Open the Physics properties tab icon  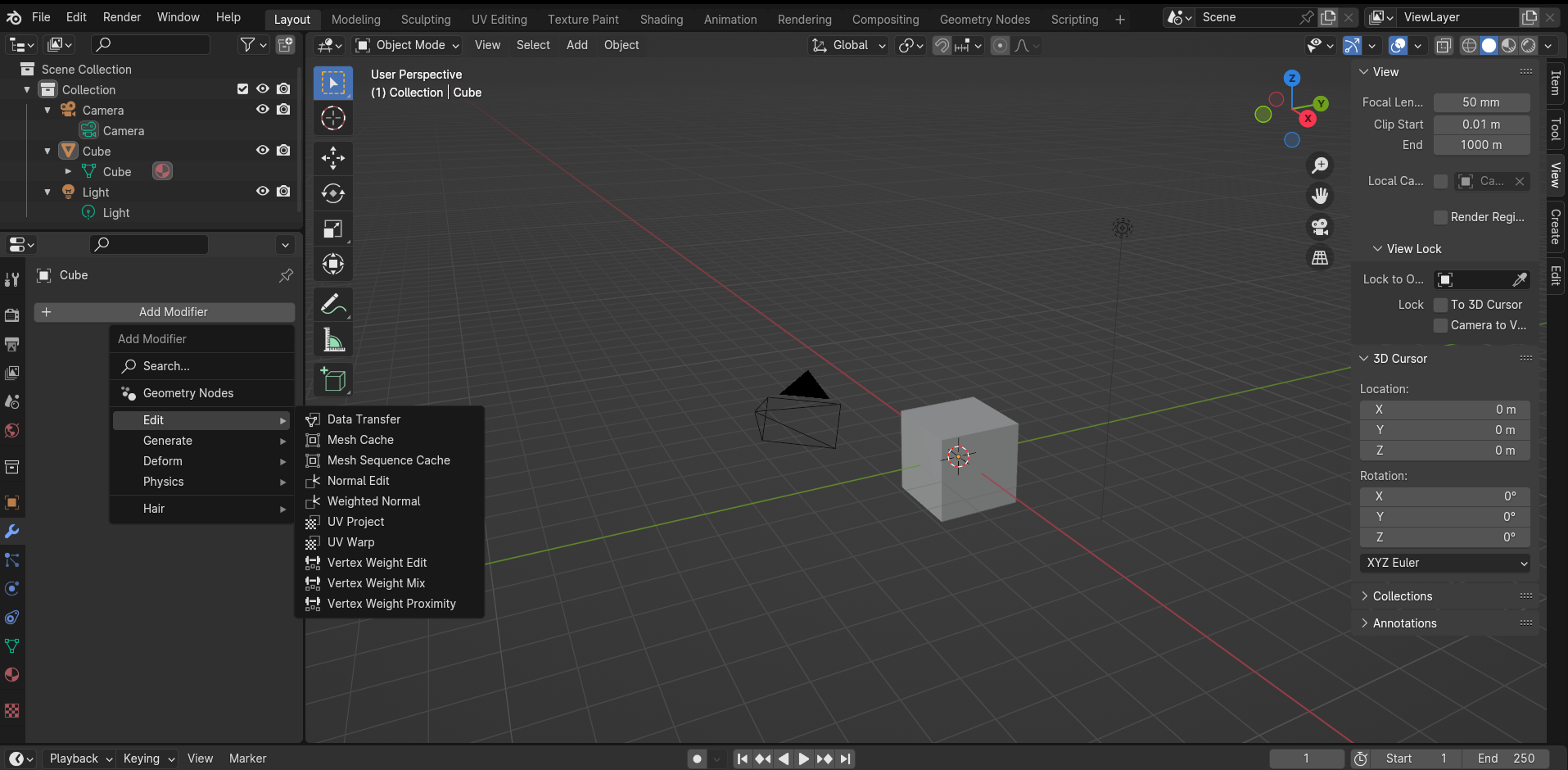[12, 589]
